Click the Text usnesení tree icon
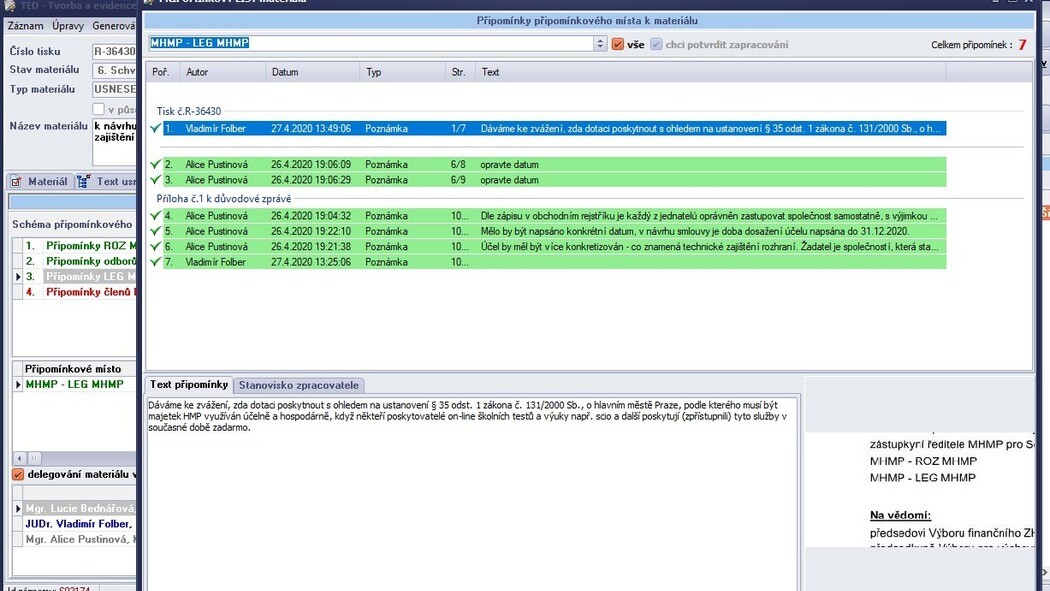 (83, 182)
